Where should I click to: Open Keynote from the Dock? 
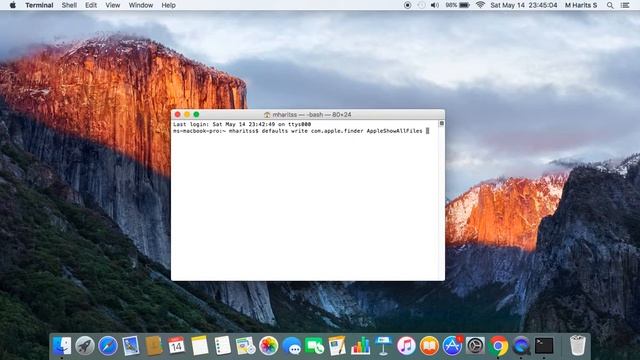click(383, 346)
